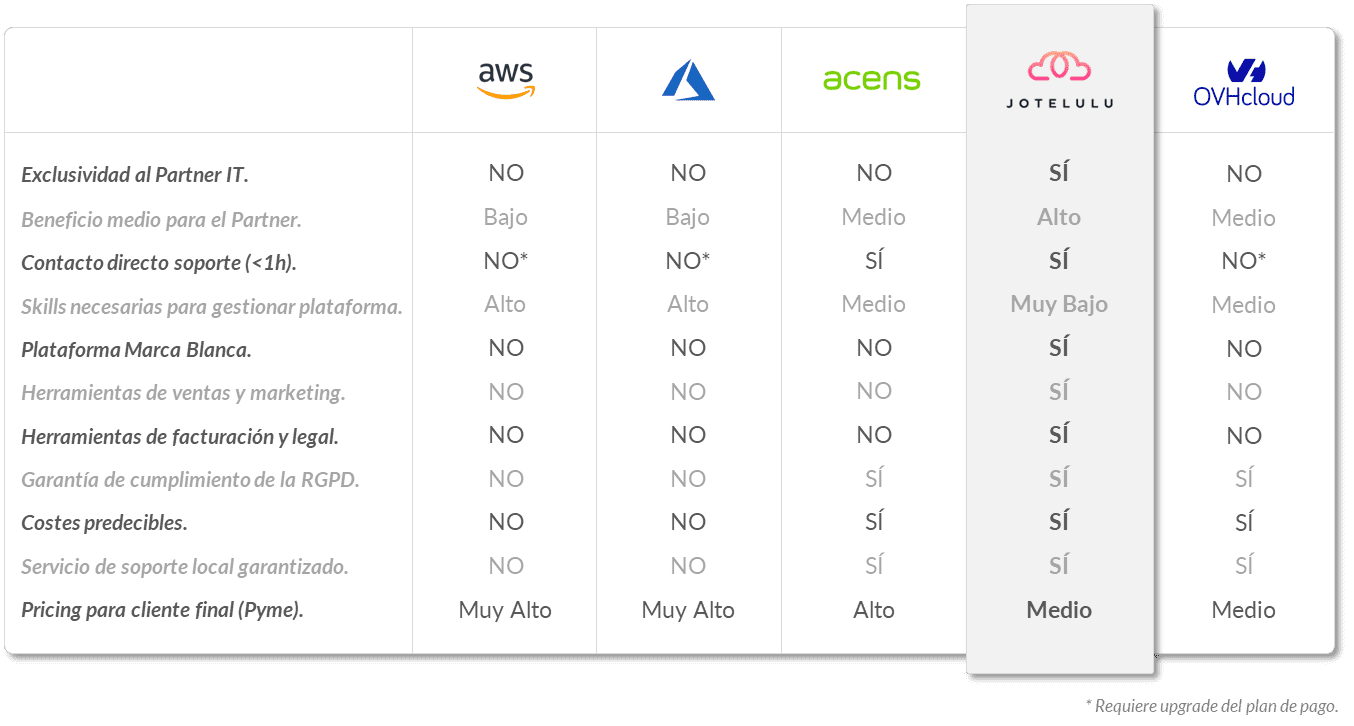Select the 'Alto' pricing value under acens

[874, 610]
